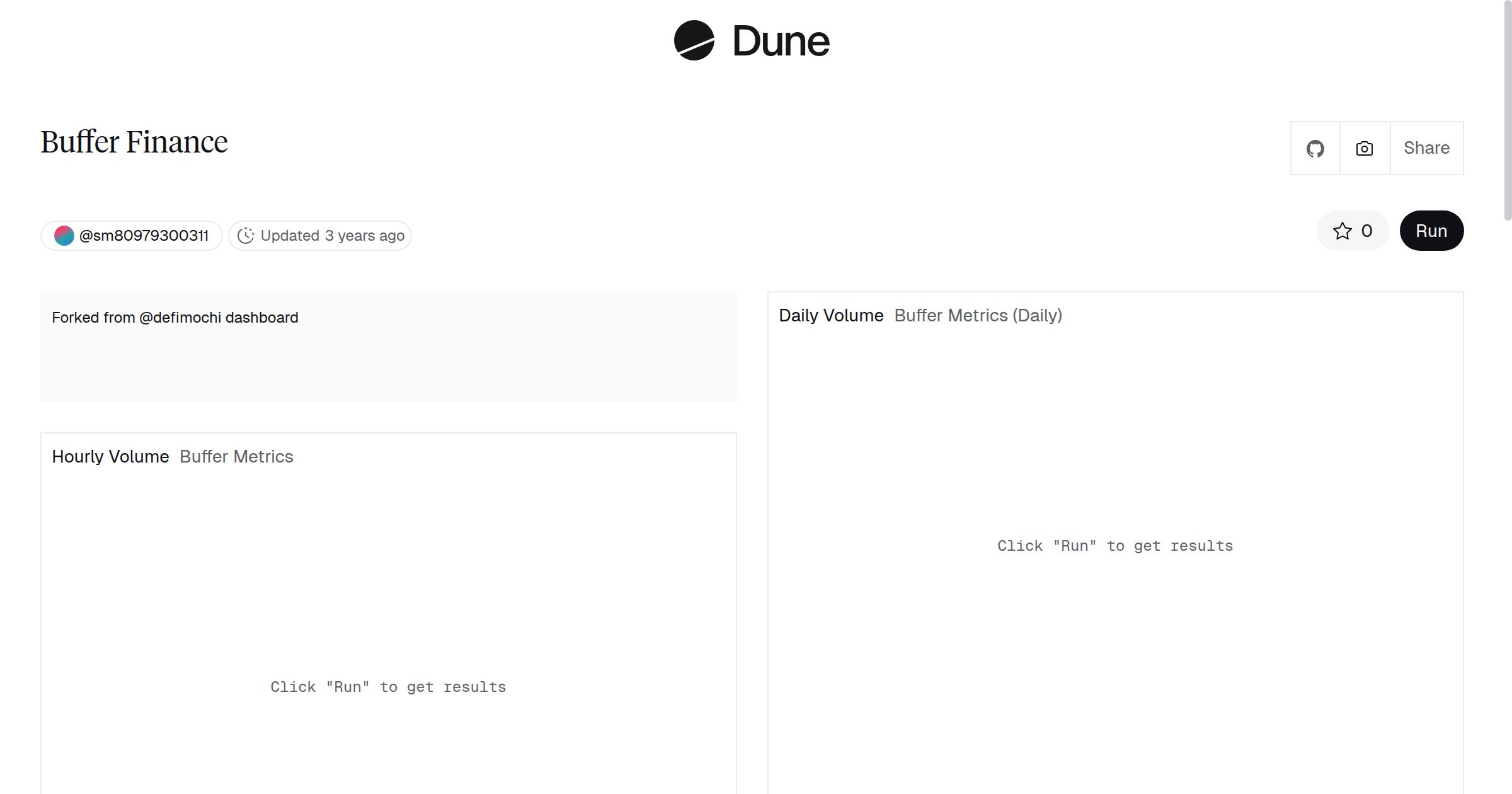Click the Buffer Metrics (Daily) query link
This screenshot has width=1512, height=794.
[x=978, y=315]
